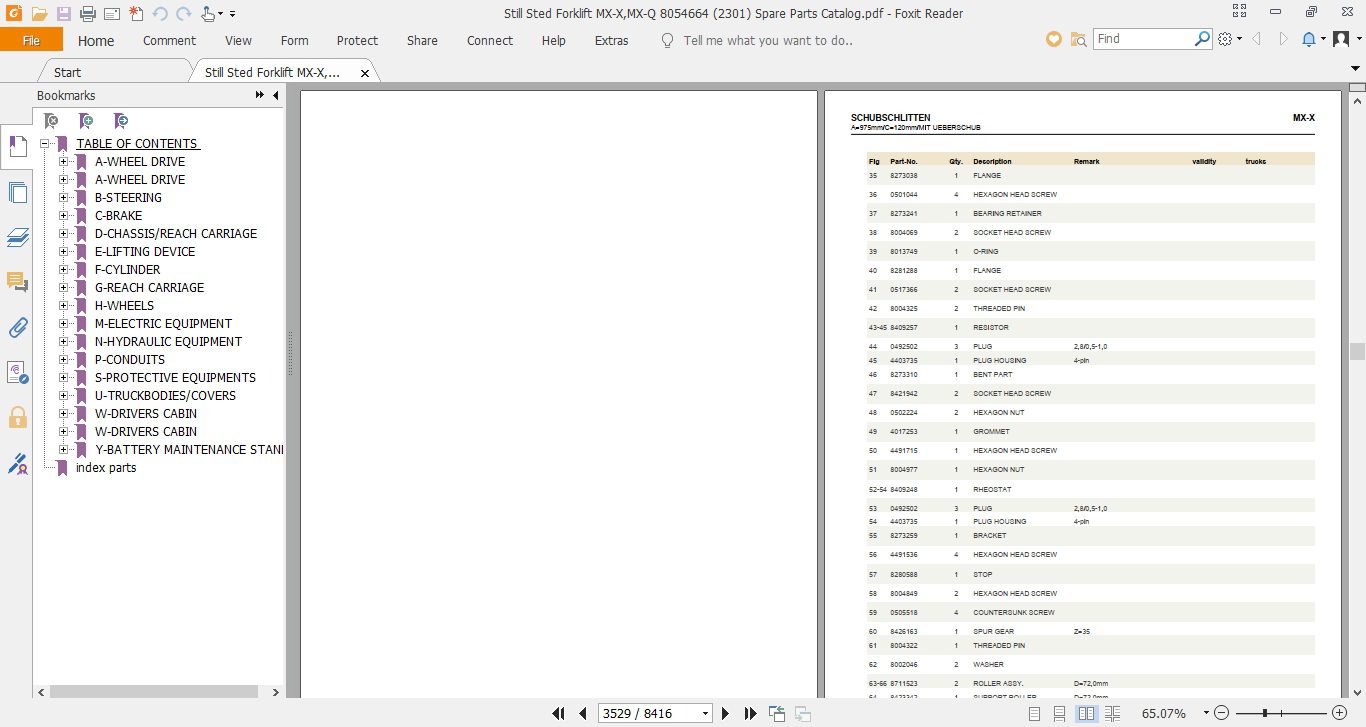Toggle touch mode hand icon
The image size is (1366, 727).
(208, 14)
